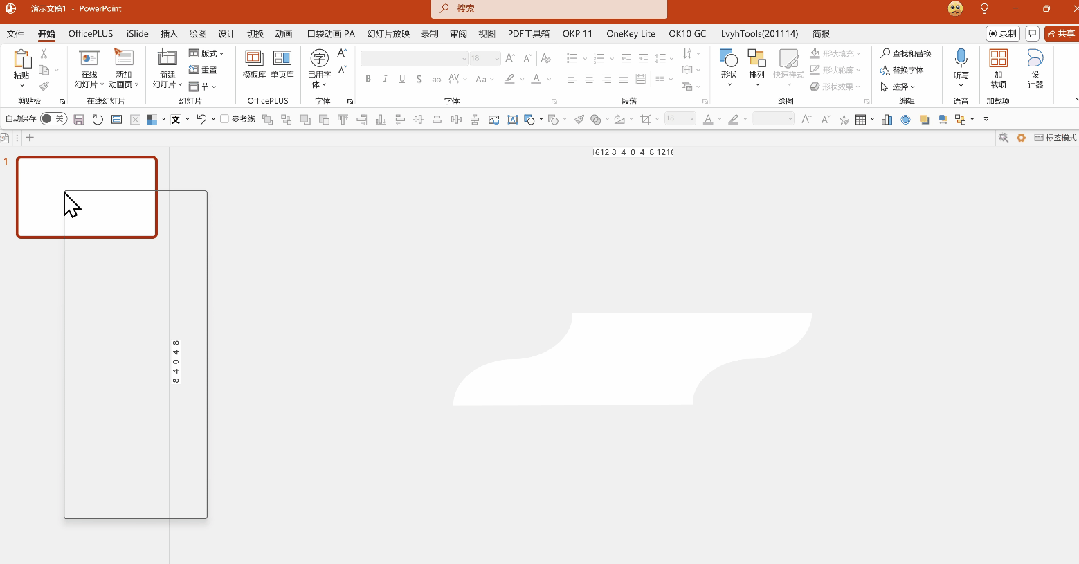The width and height of the screenshot is (1079, 564).
Task: Open the OfficePLUS template library icon
Action: point(254,58)
